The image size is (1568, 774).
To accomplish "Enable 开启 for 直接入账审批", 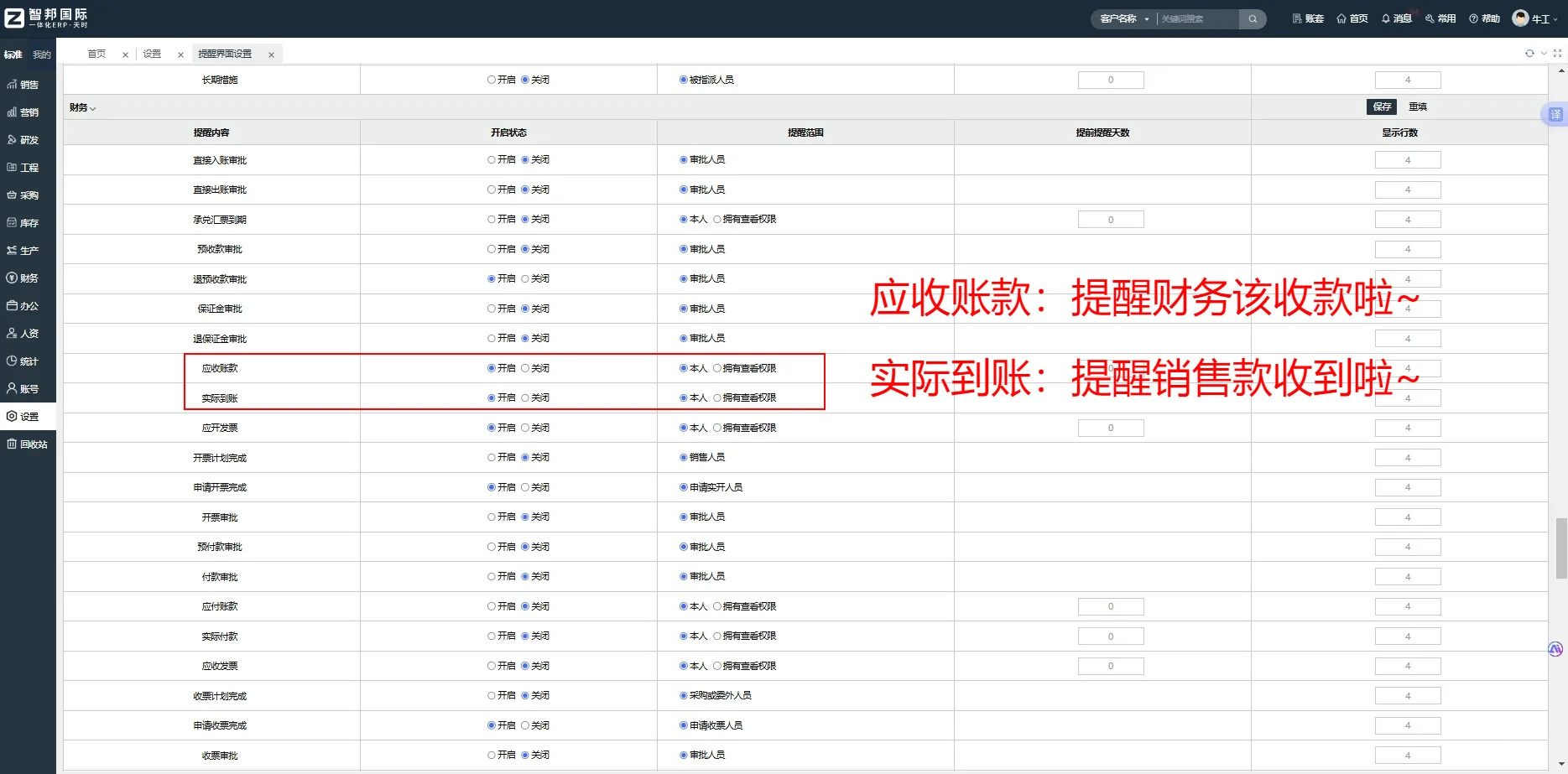I will [x=491, y=159].
